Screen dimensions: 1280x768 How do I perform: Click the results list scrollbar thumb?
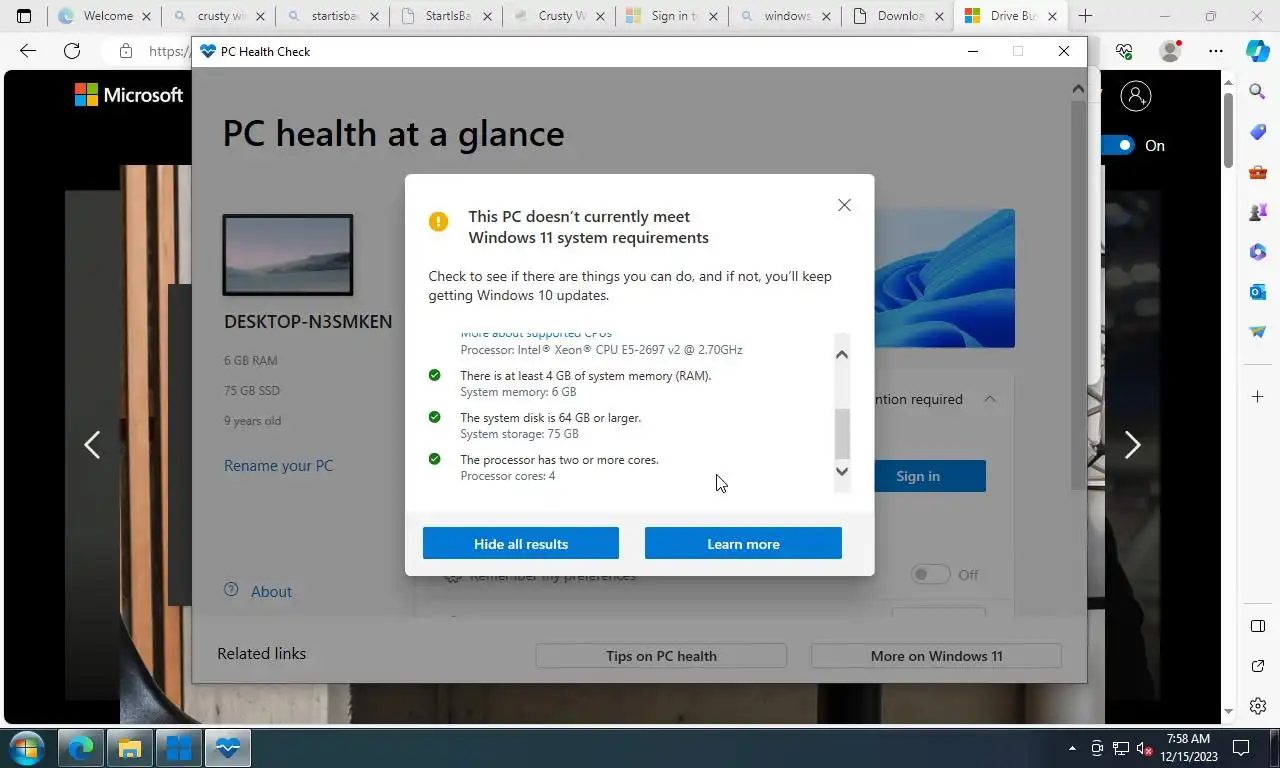click(842, 433)
